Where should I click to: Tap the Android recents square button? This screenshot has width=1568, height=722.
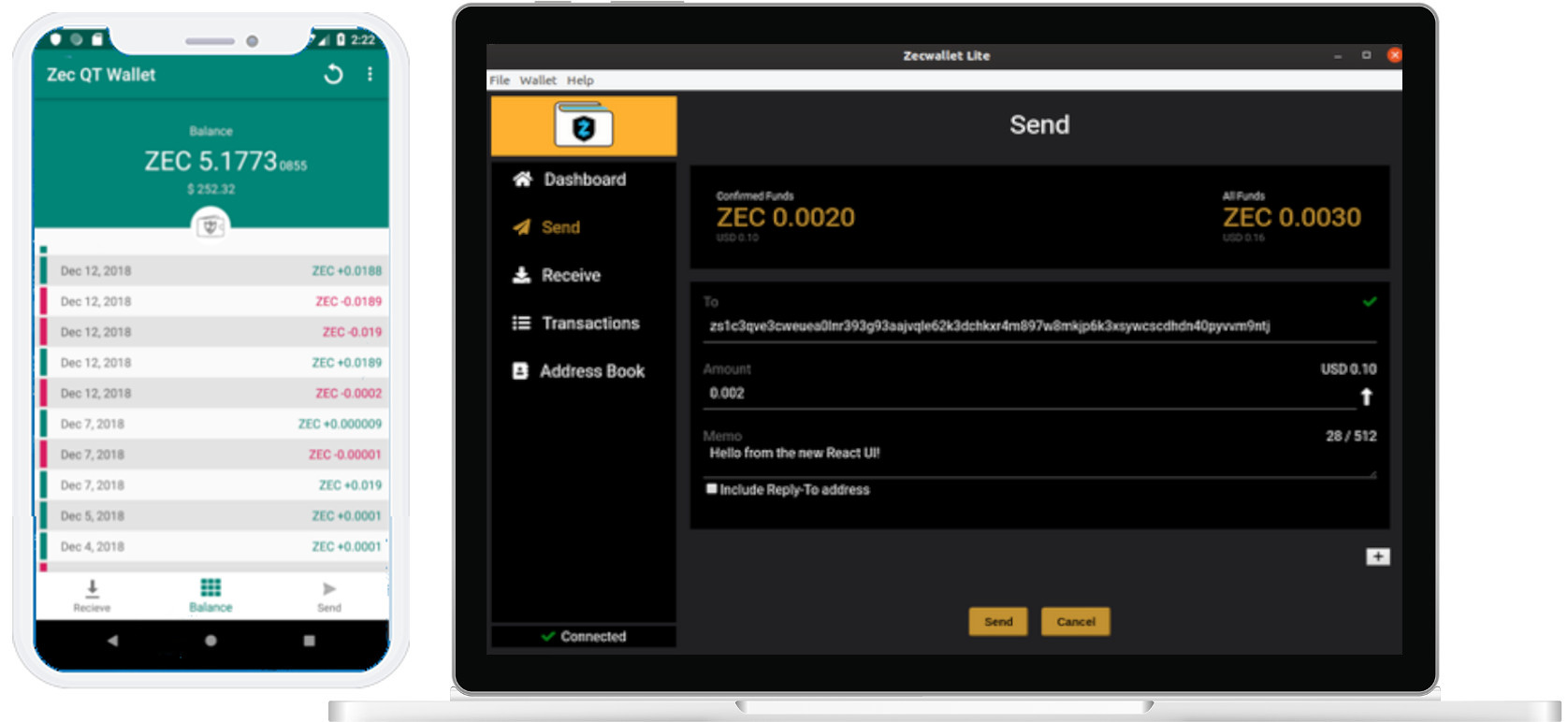(x=309, y=641)
